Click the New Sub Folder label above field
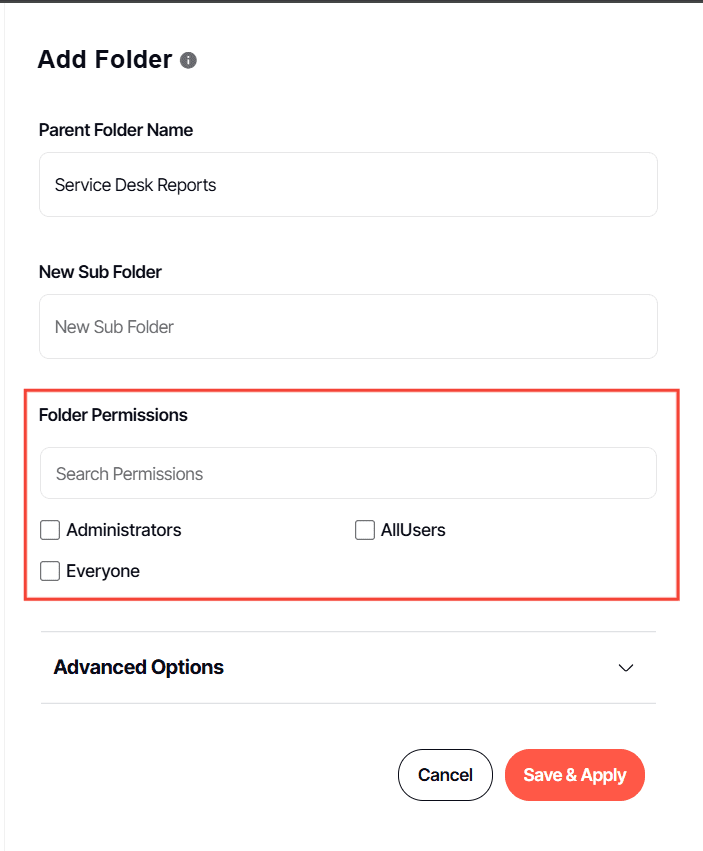This screenshot has height=851, width=703. 100,272
